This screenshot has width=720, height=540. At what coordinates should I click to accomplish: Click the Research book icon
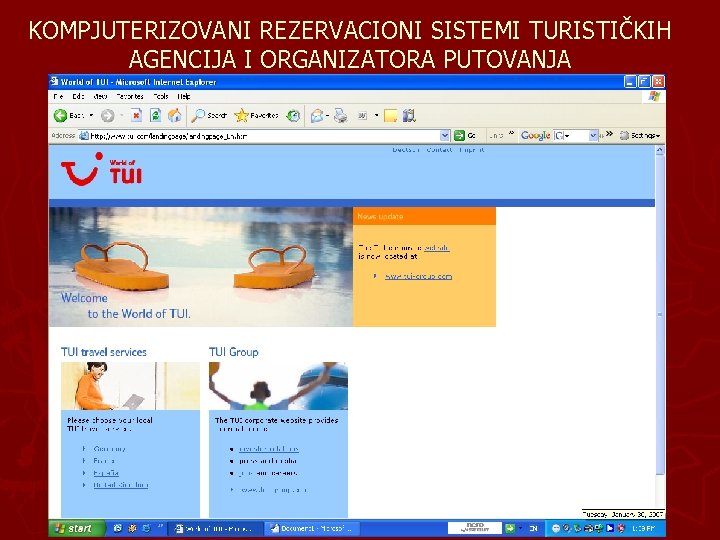[409, 115]
